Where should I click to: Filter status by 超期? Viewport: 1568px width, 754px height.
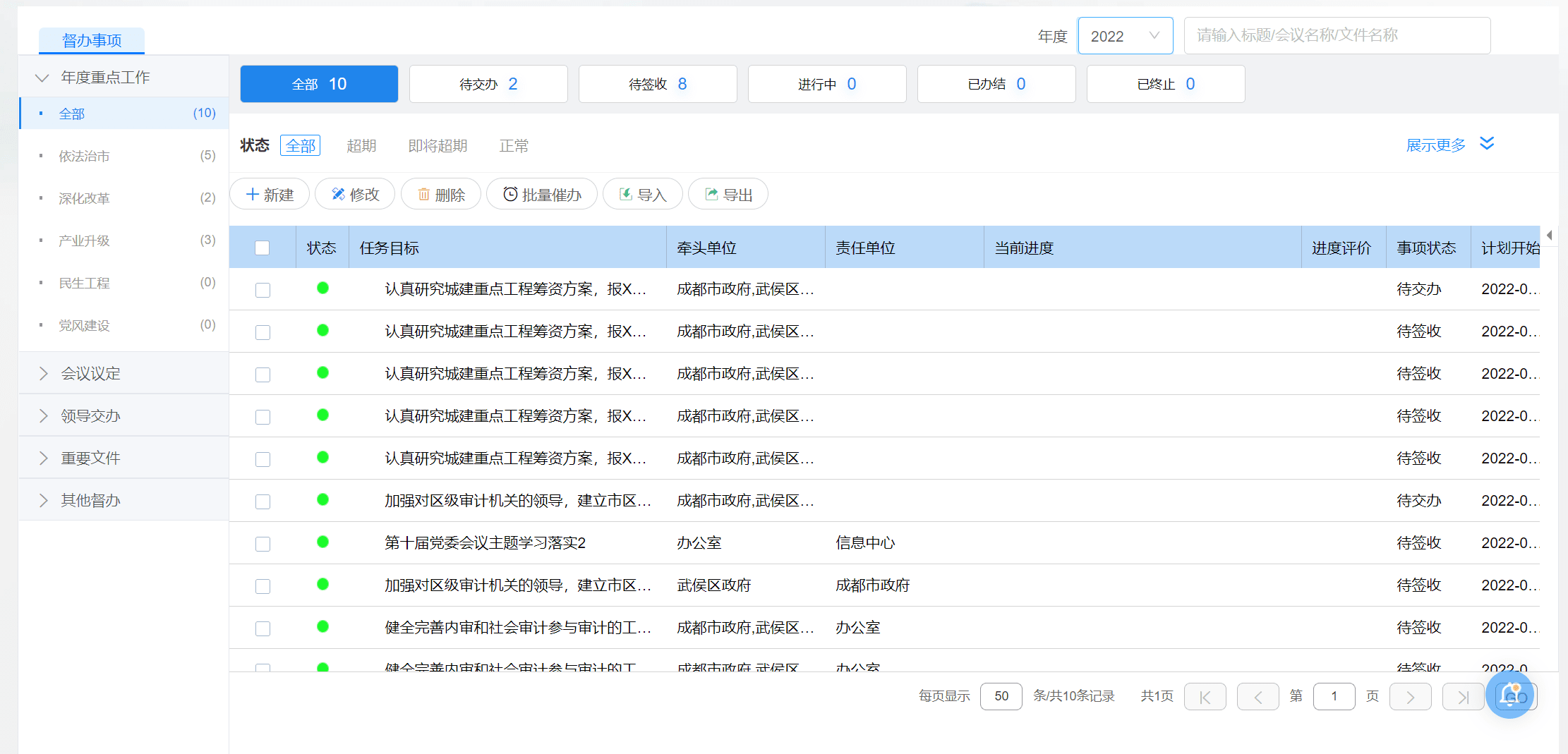(x=361, y=145)
